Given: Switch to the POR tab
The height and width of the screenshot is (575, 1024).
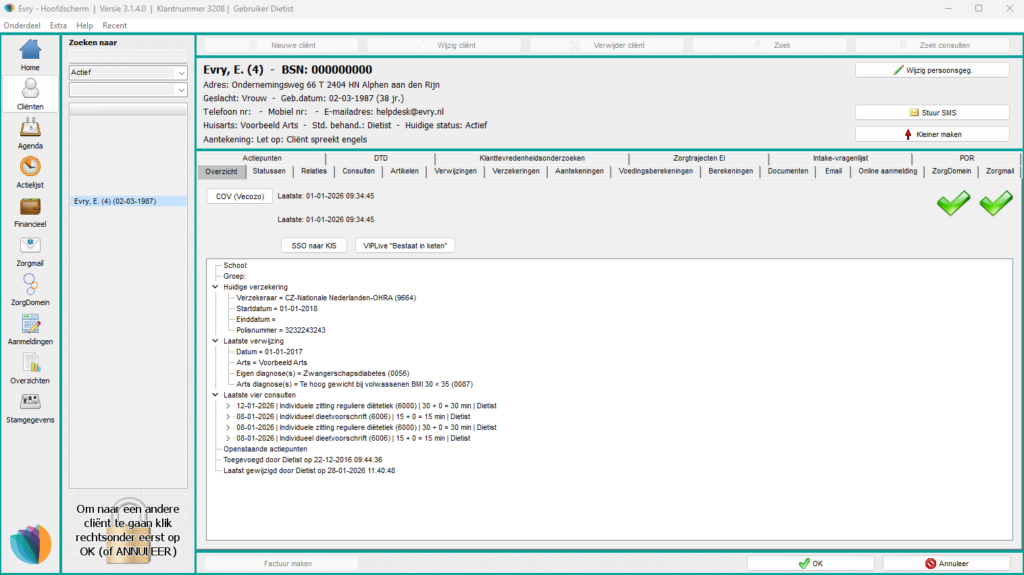Looking at the screenshot, I should pos(967,158).
